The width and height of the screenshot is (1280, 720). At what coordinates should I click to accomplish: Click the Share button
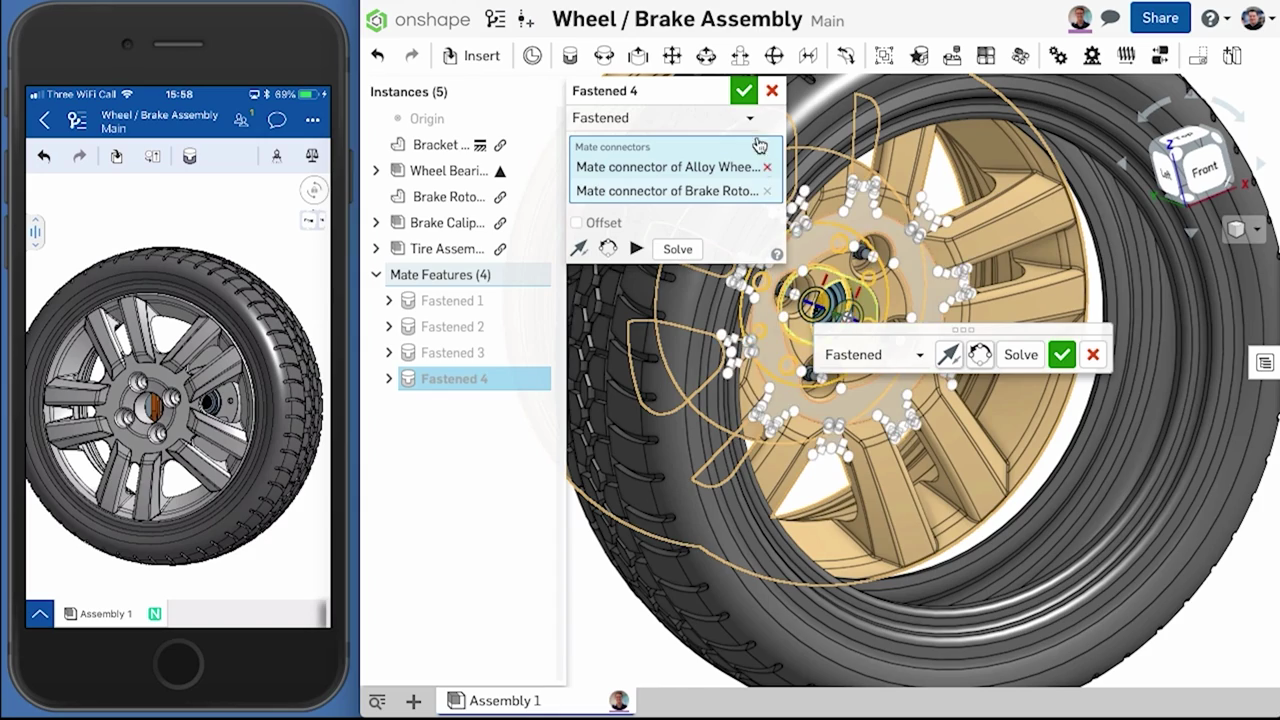coord(1160,18)
